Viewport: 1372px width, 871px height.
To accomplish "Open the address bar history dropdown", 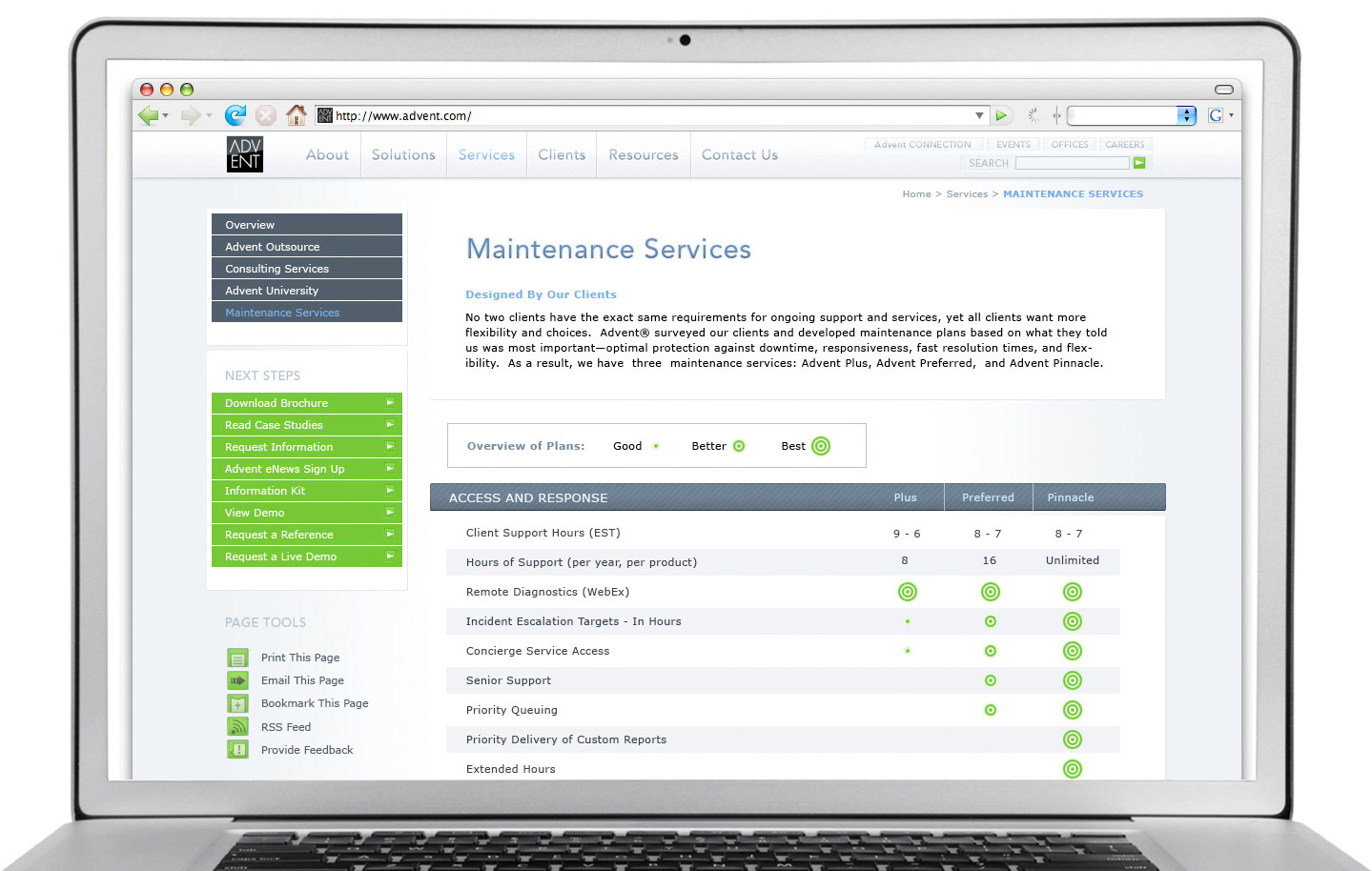I will point(979,115).
